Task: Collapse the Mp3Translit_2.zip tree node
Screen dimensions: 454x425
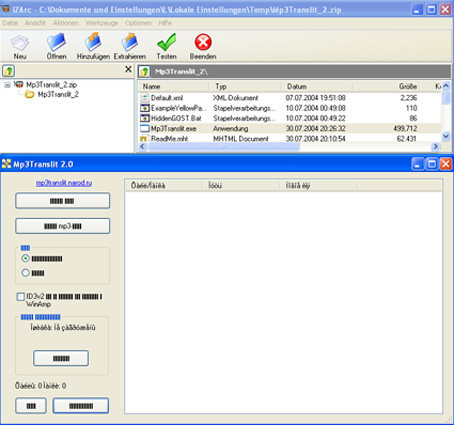Action: click(x=7, y=85)
